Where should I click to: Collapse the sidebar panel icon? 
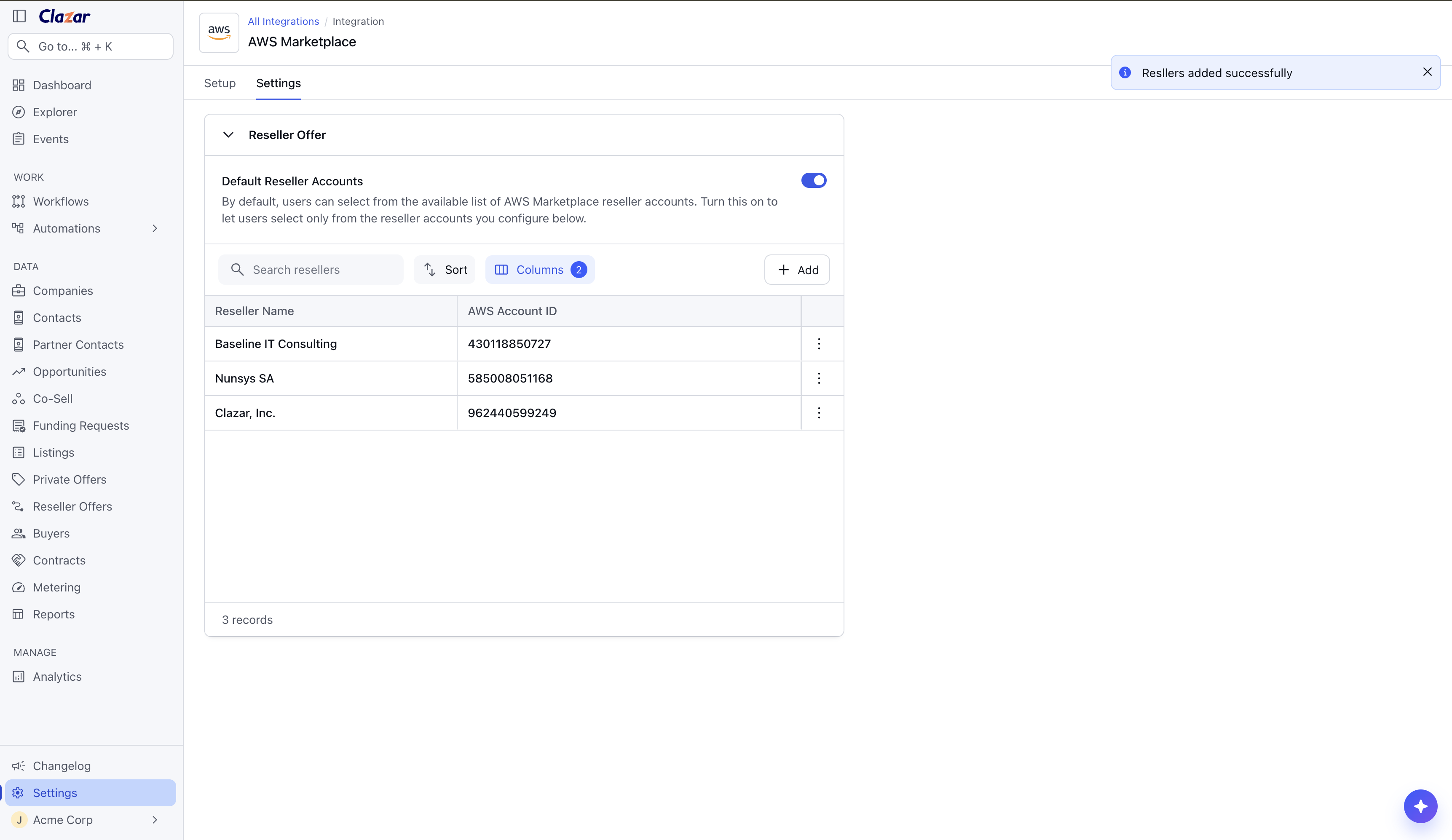pos(19,16)
